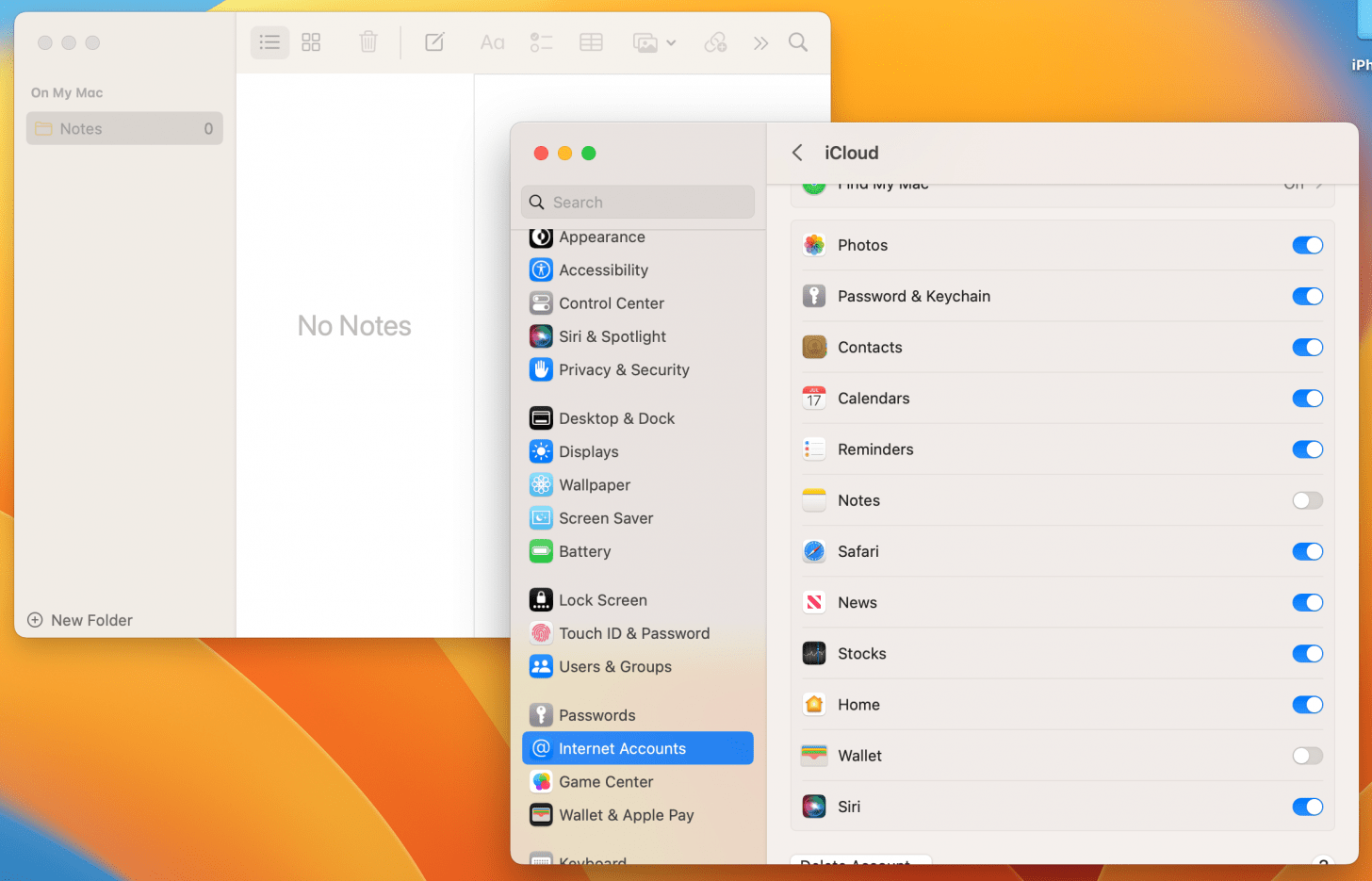The width and height of the screenshot is (1372, 881).
Task: Click the Notes search magnifier icon
Action: (x=798, y=42)
